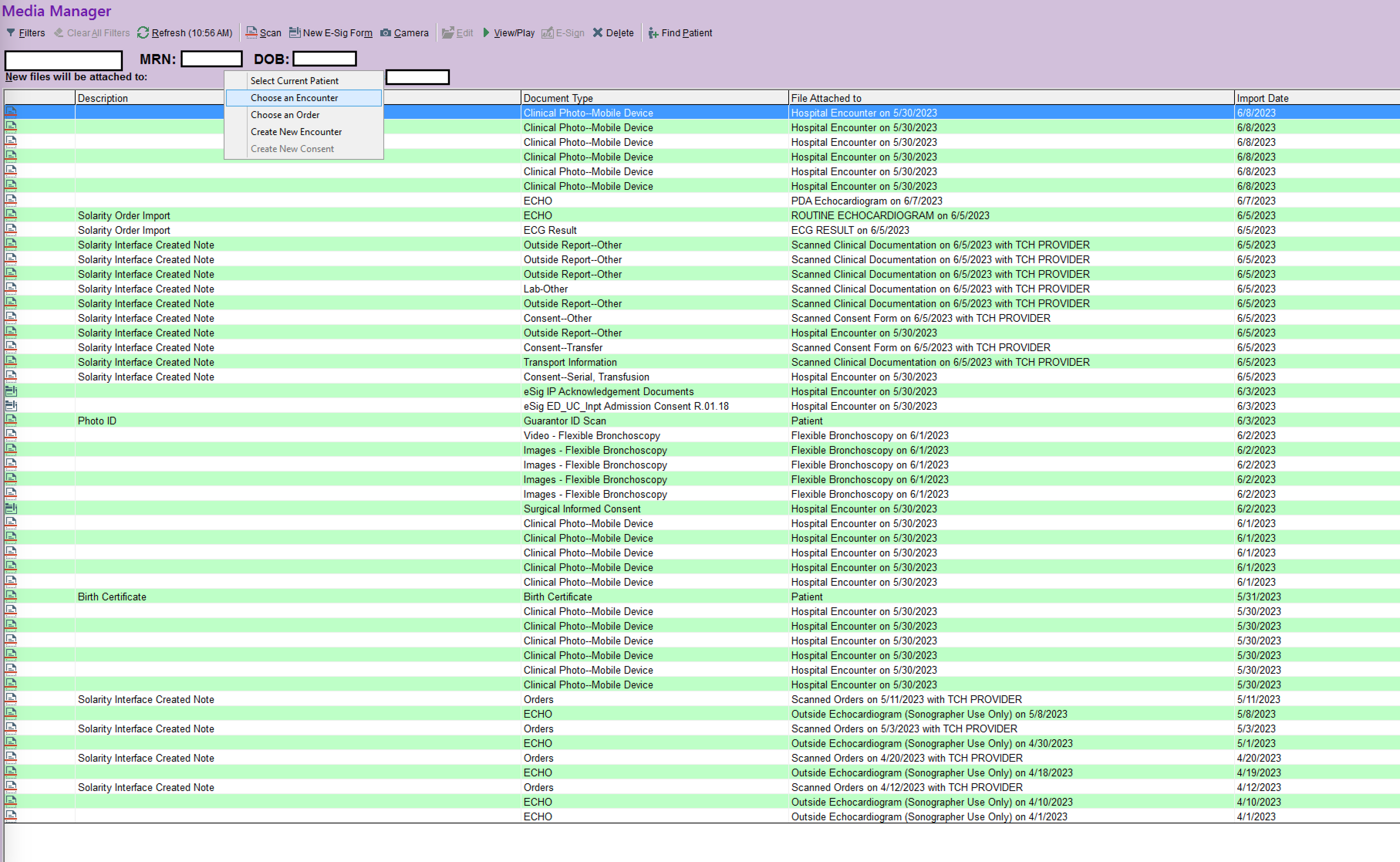Select Choose an Order menu entry
1400x862 pixels.
click(x=304, y=115)
